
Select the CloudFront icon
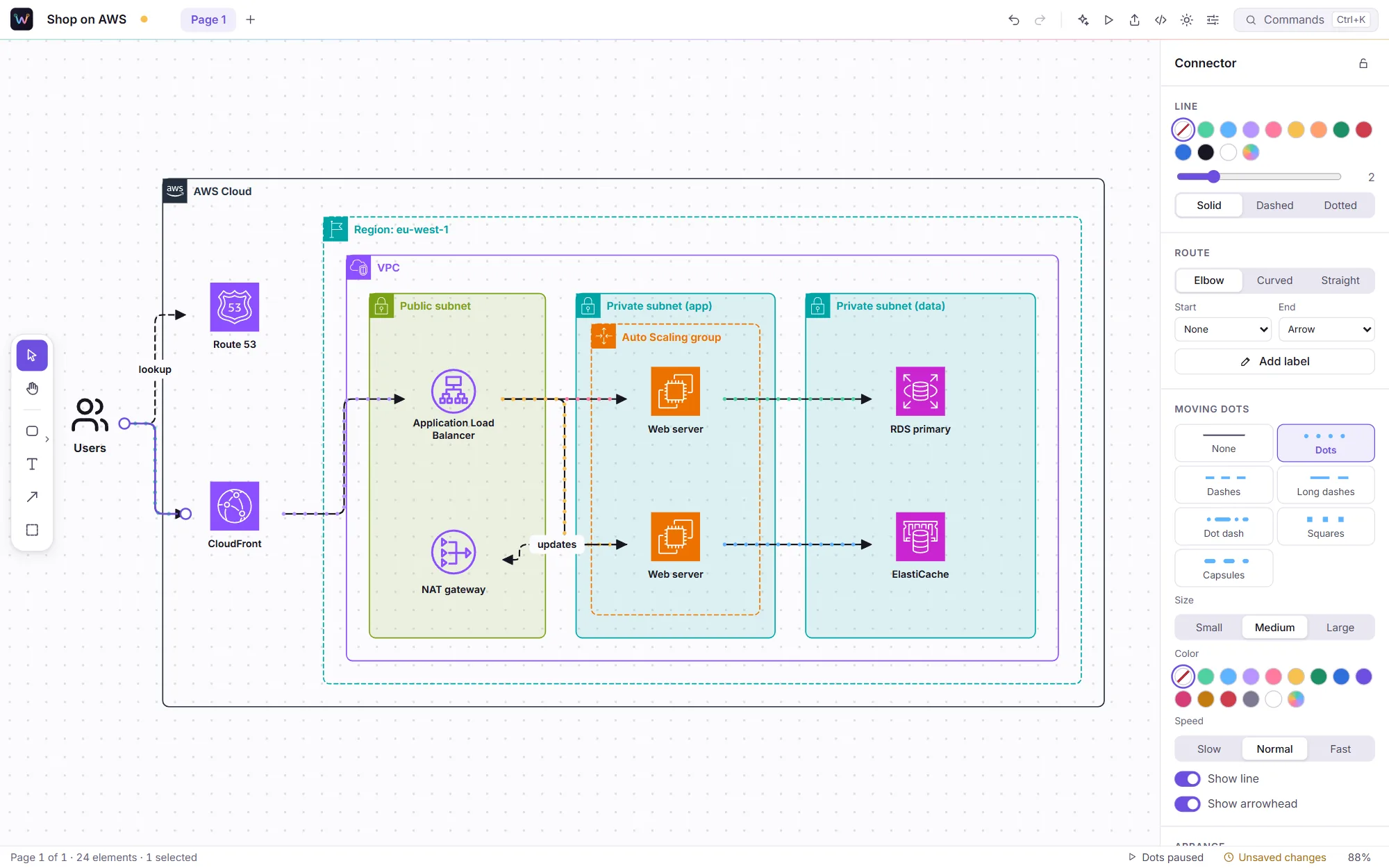click(235, 506)
